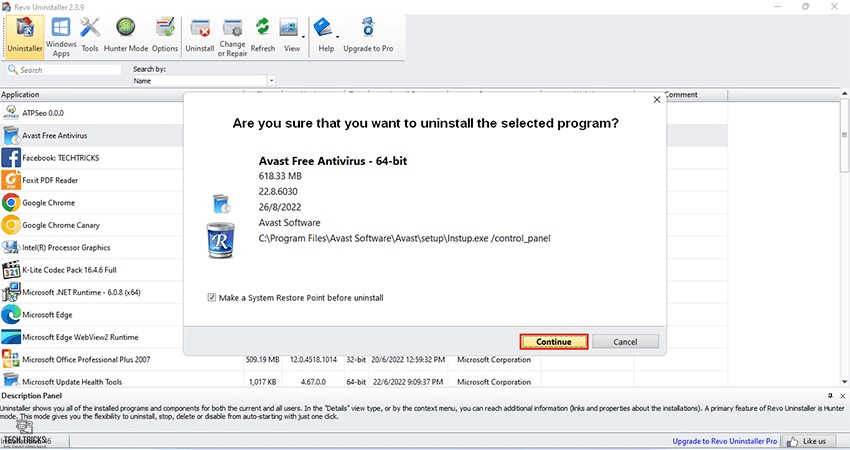The height and width of the screenshot is (450, 850).
Task: Select the Avast Free Antivirus row
Action: [x=92, y=135]
